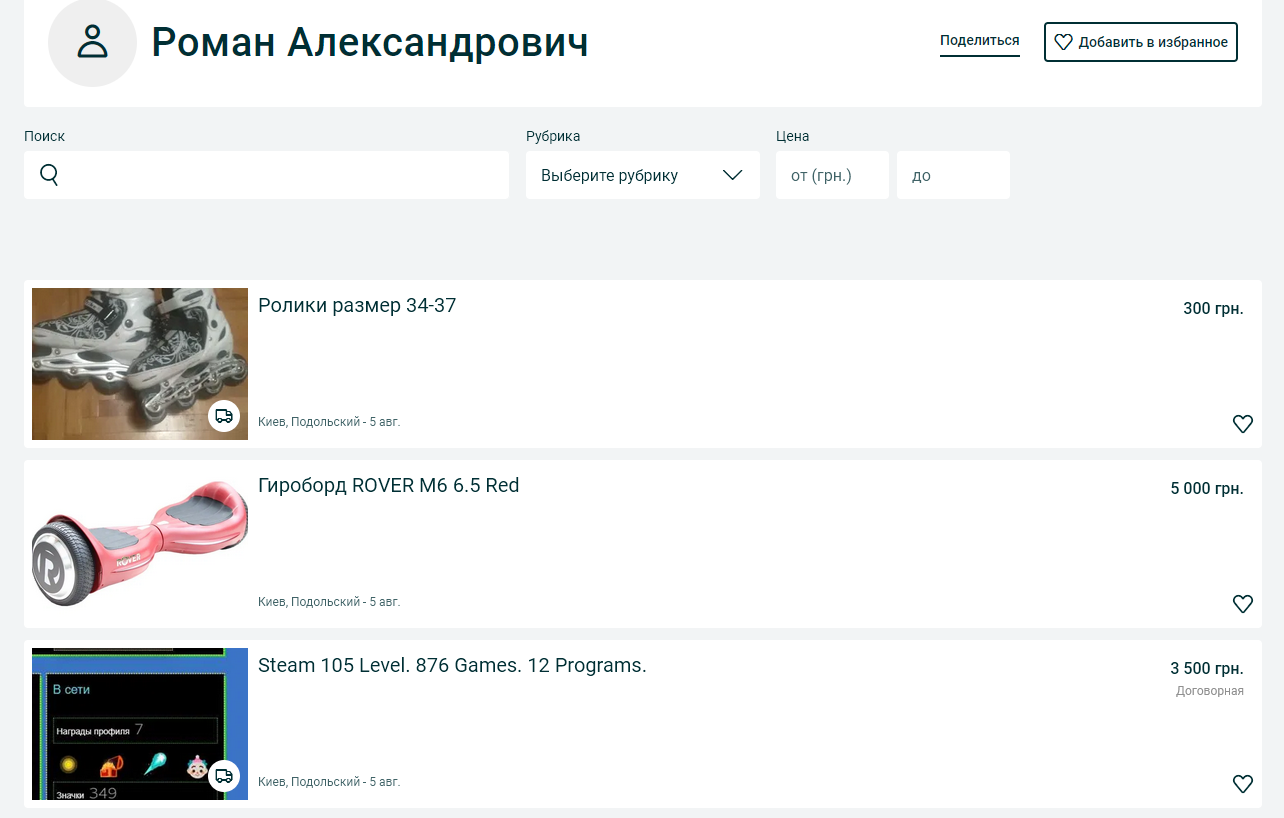Click the Цена field label
This screenshot has height=818, width=1284.
click(792, 136)
